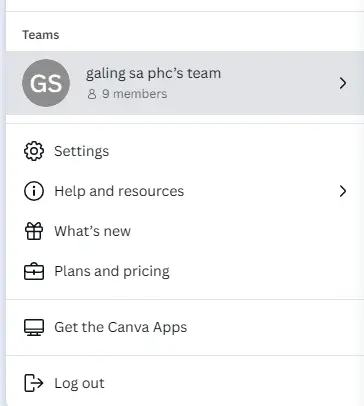Image resolution: width=364 pixels, height=406 pixels.
Task: Click the Teams section heading
Action: tap(41, 35)
